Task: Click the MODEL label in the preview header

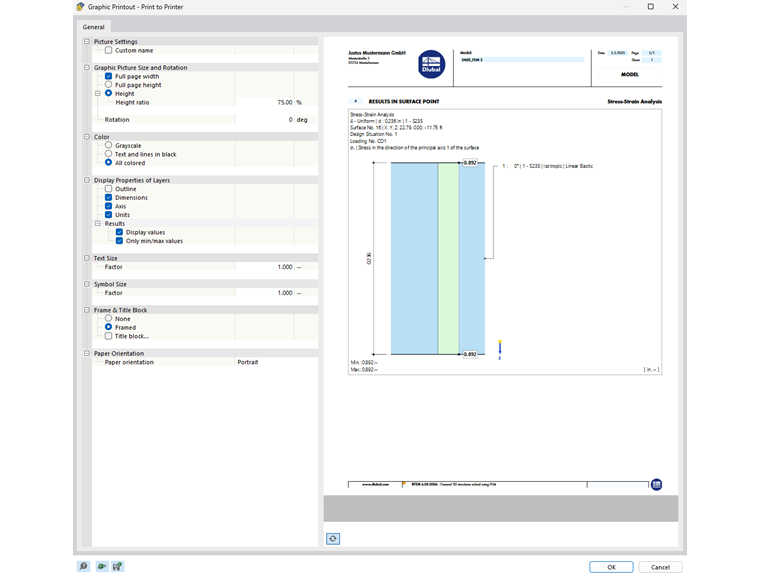Action: pyautogui.click(x=630, y=74)
